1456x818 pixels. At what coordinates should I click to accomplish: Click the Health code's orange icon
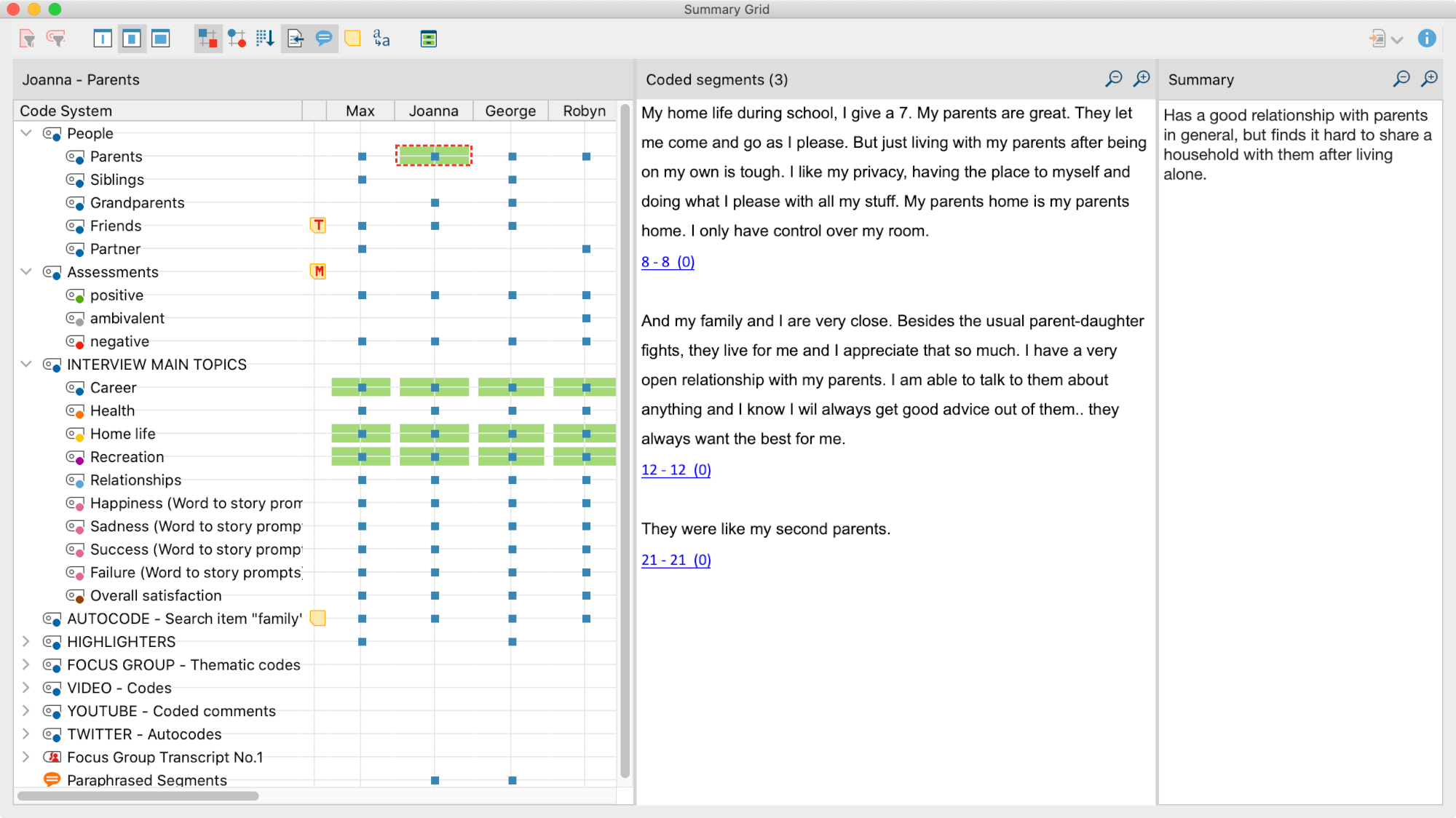point(75,411)
